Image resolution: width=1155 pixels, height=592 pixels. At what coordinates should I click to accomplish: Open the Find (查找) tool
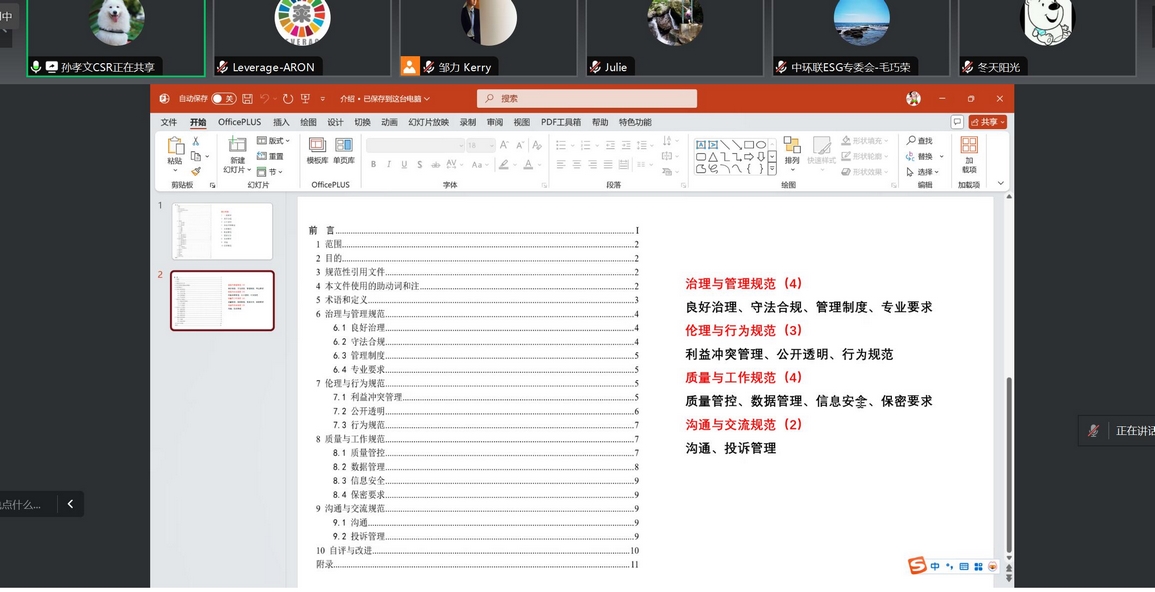[919, 139]
